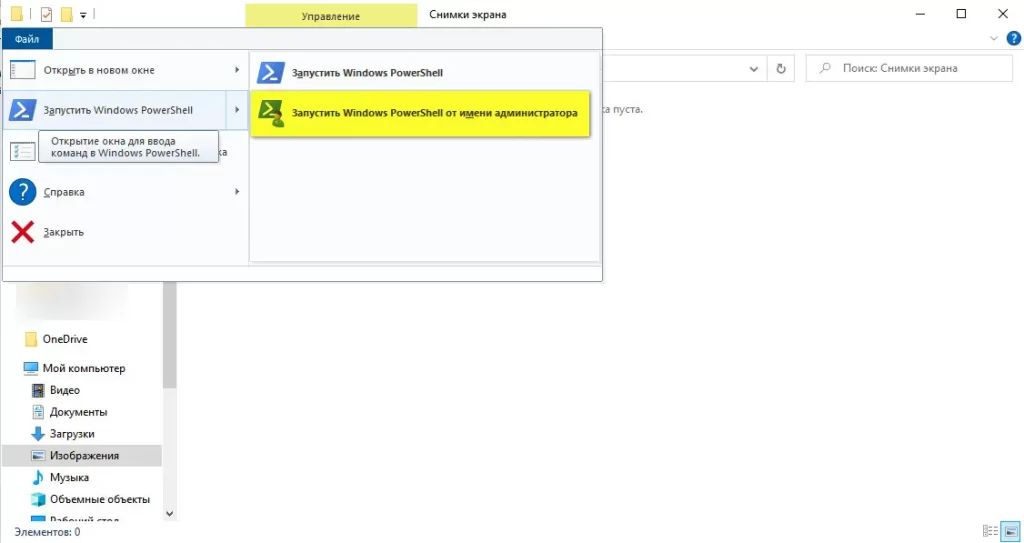The image size is (1024, 543).
Task: Select Открыть в новом окне menu entry
Action: pos(125,70)
